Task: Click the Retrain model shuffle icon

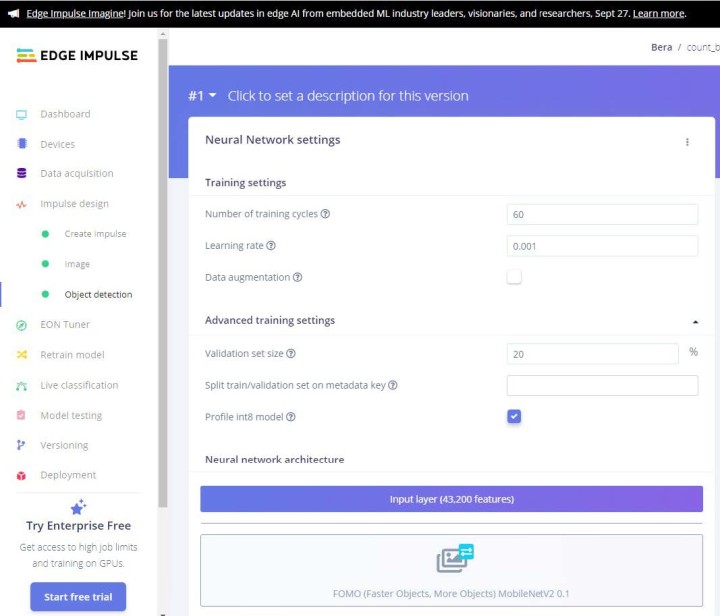Action: pyautogui.click(x=21, y=355)
